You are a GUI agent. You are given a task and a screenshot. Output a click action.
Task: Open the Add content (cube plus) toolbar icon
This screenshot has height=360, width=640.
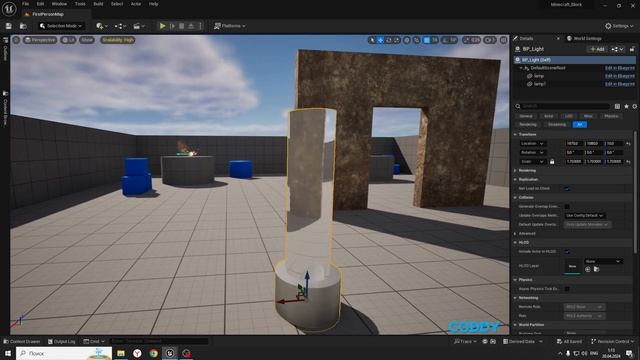tap(102, 26)
